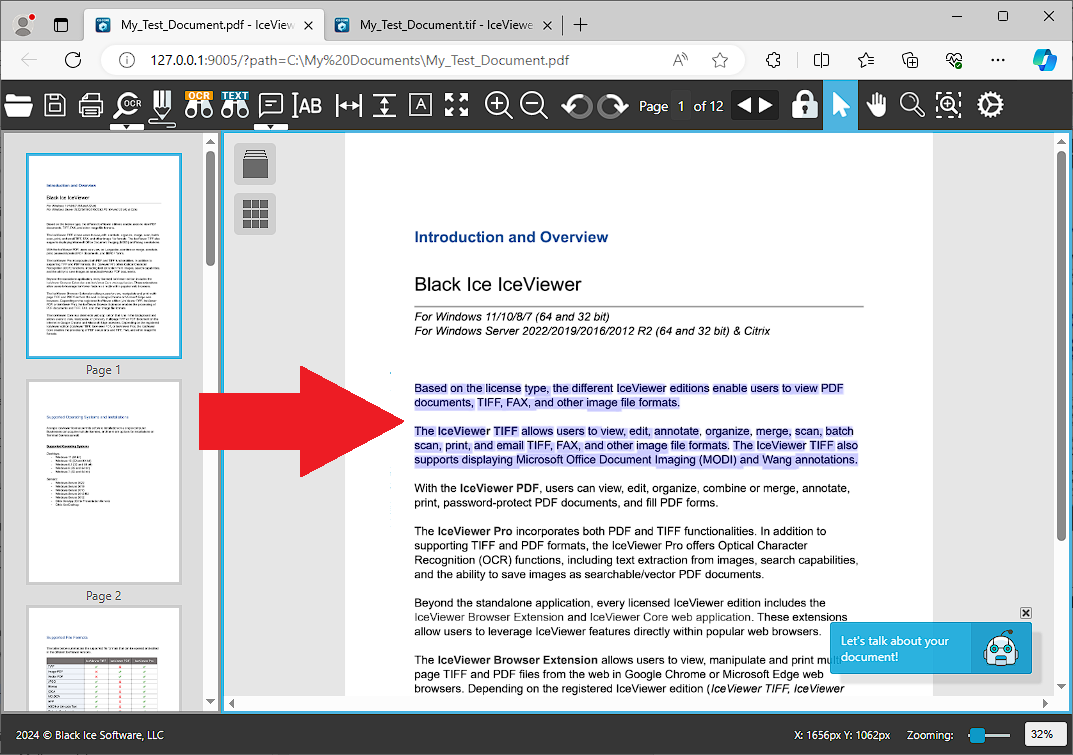Open the Copilot sidebar icon
This screenshot has width=1073, height=755.
click(1045, 60)
